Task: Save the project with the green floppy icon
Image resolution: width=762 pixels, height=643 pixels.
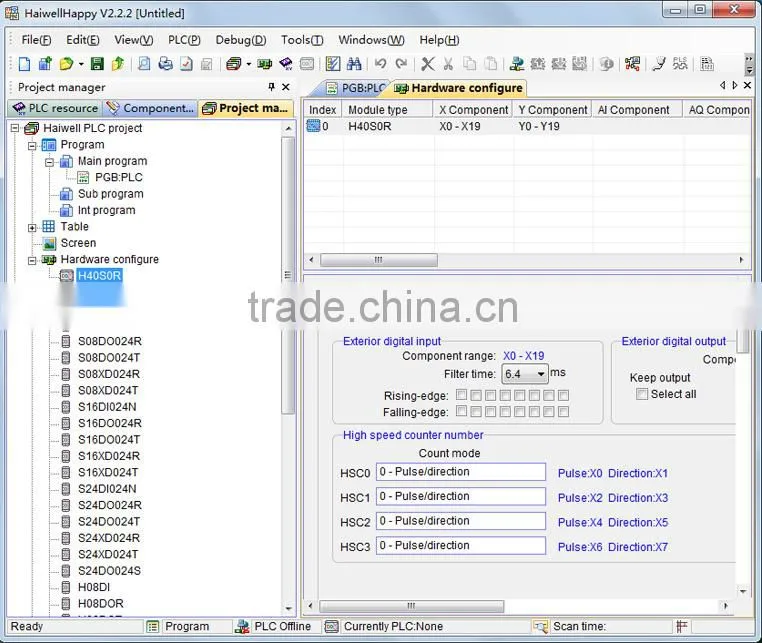Action: coord(97,64)
